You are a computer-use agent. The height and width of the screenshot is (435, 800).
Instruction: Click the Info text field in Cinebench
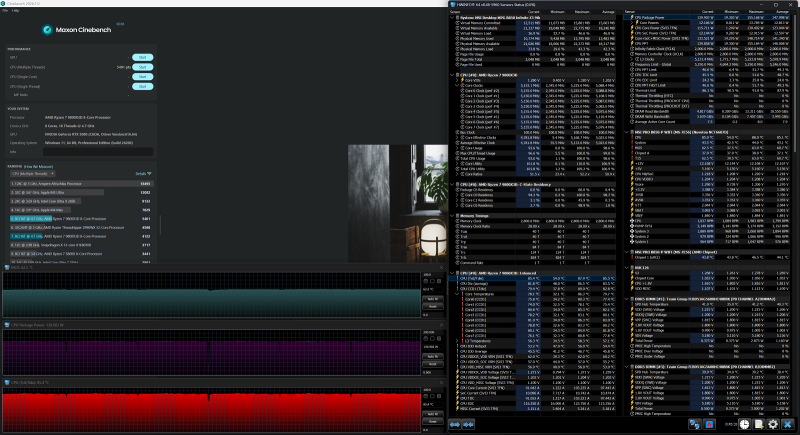click(x=98, y=152)
